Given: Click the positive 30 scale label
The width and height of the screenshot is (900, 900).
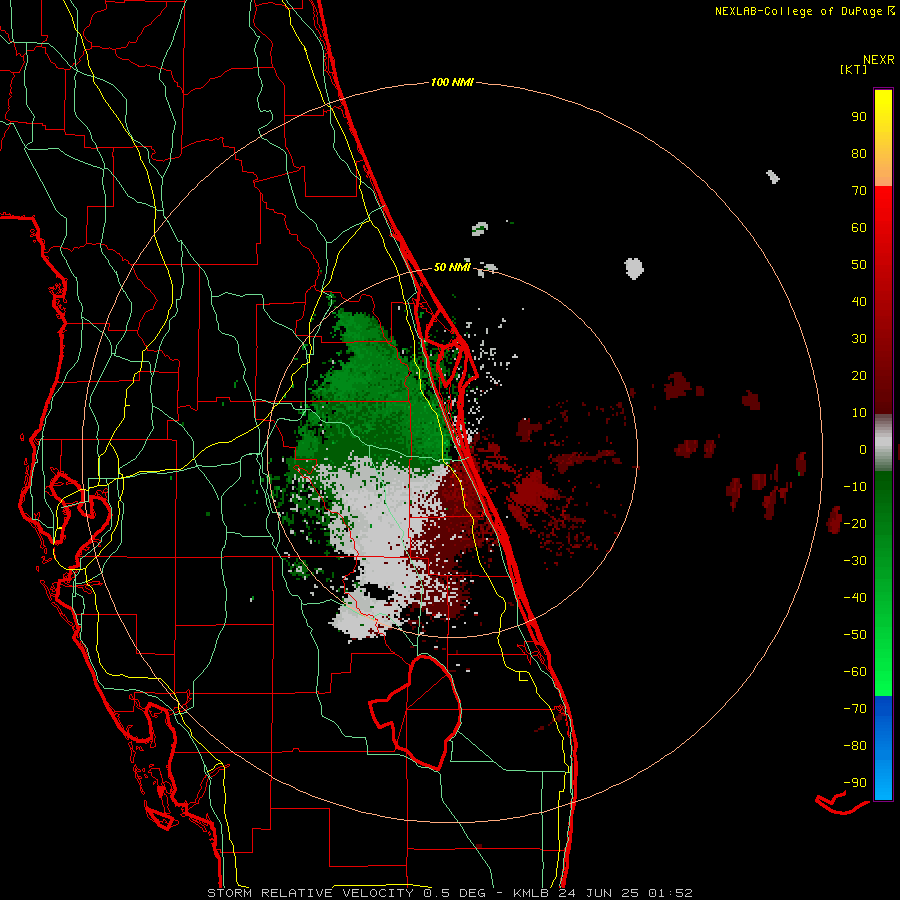Looking at the screenshot, I should [859, 339].
